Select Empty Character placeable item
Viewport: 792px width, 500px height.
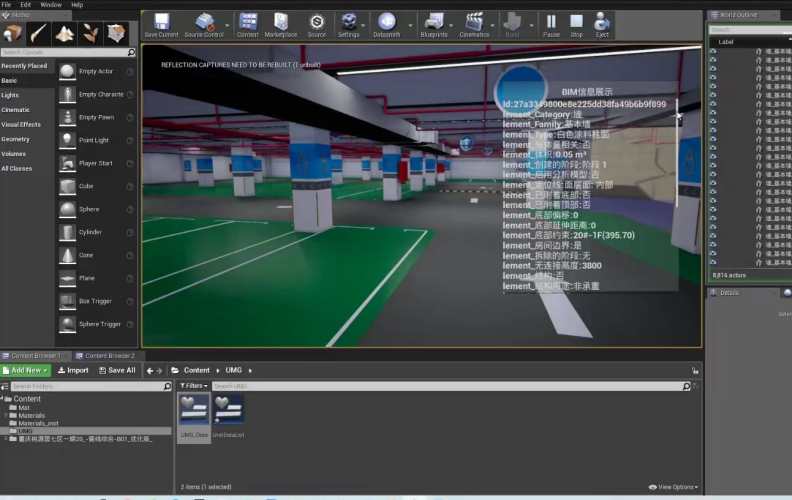point(95,94)
